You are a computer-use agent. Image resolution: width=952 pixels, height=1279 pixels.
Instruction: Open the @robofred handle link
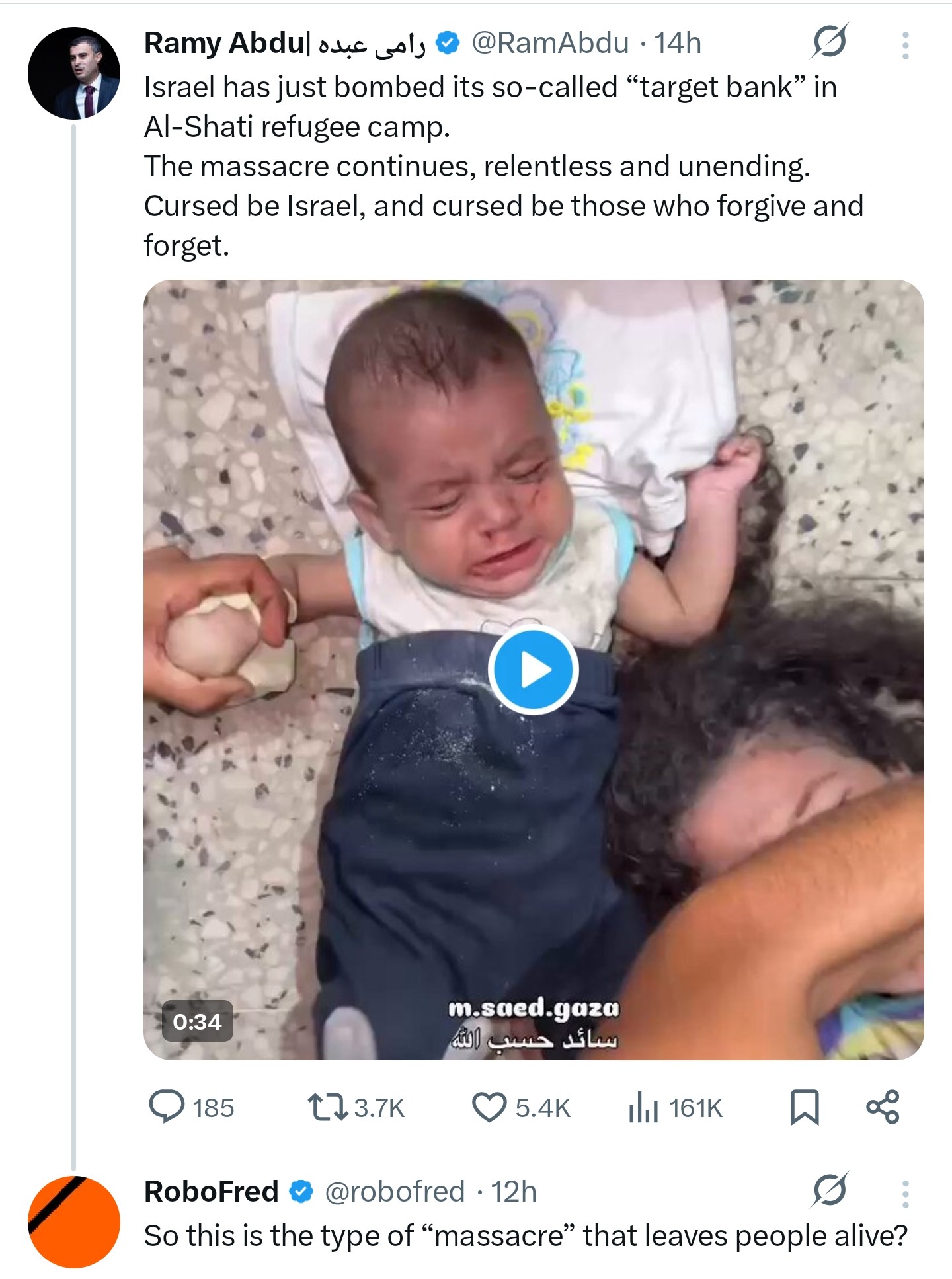coord(395,1192)
